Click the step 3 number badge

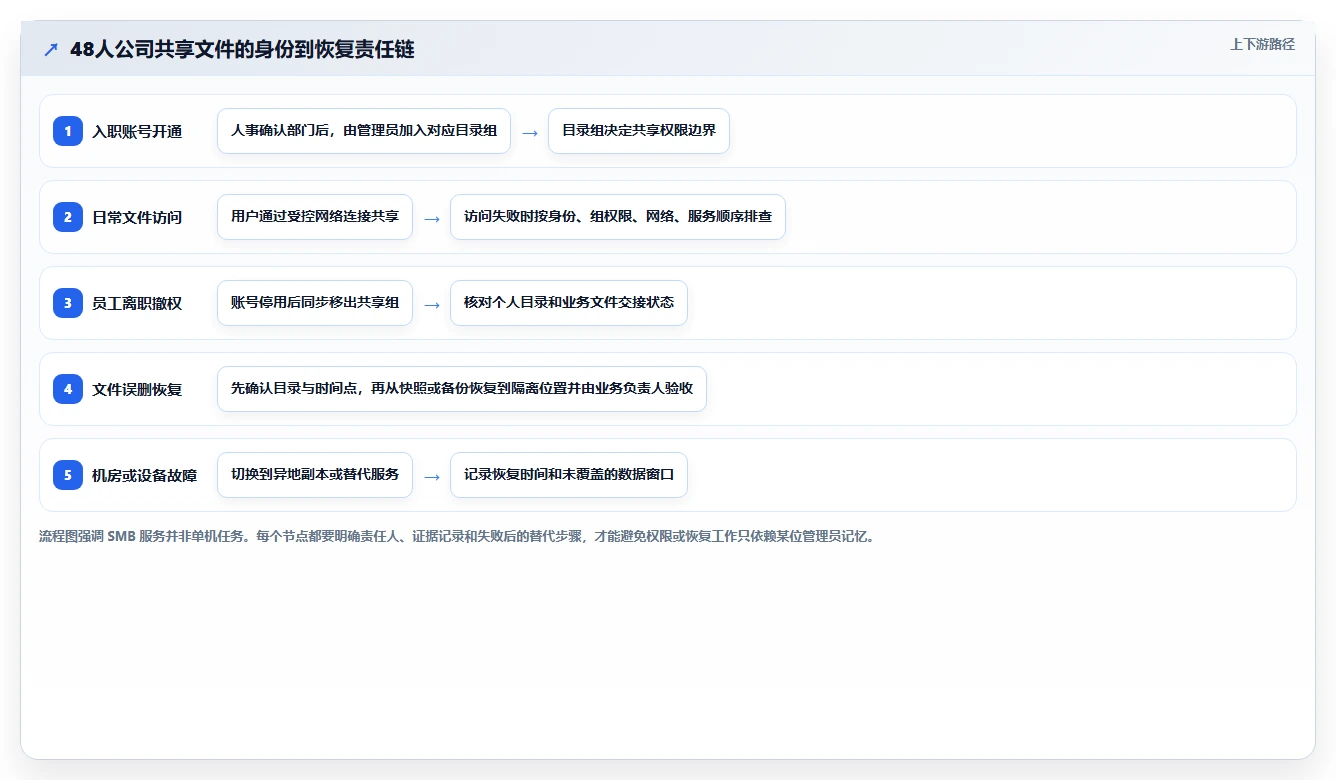(68, 303)
